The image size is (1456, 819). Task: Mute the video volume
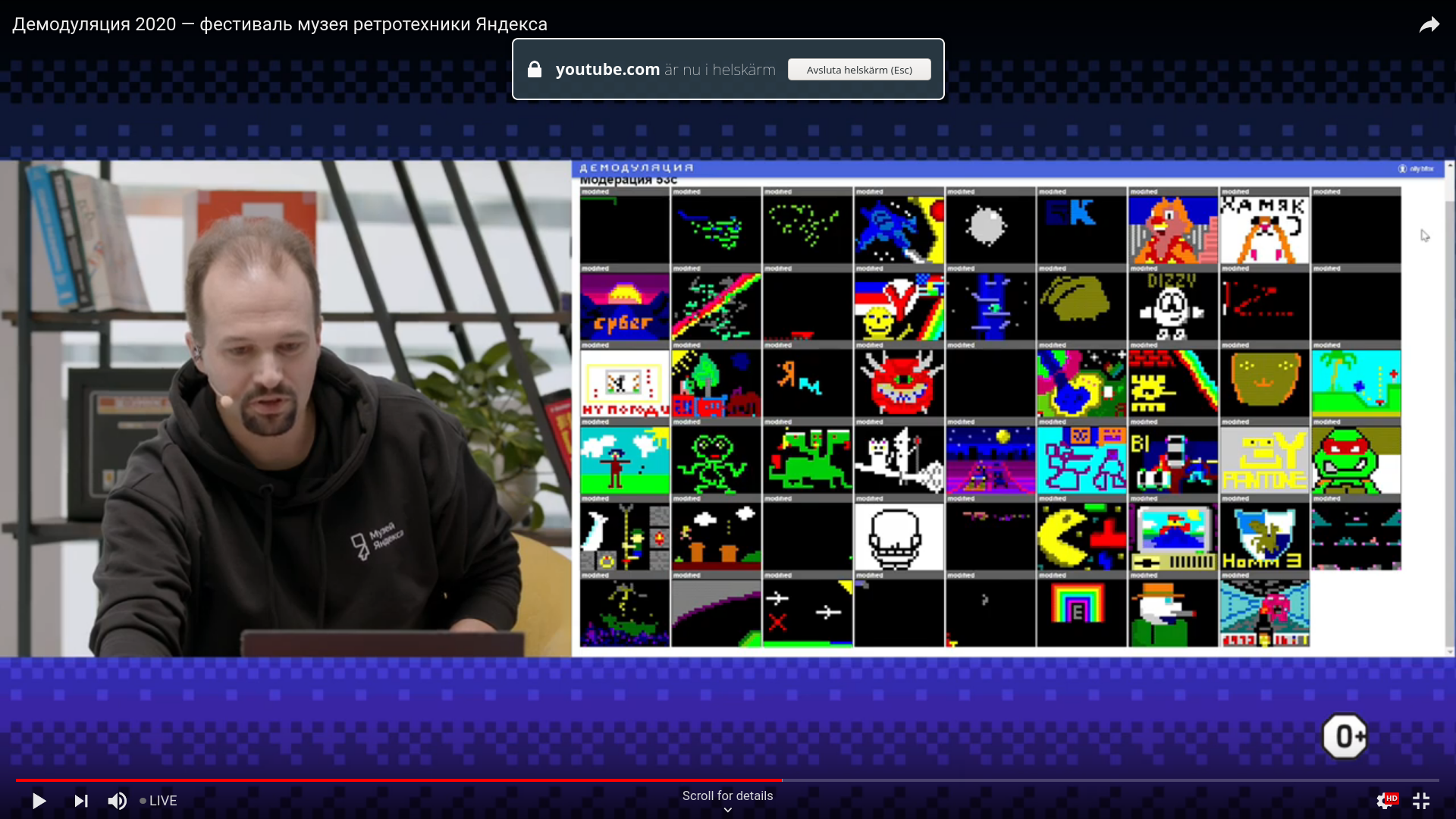click(x=118, y=801)
